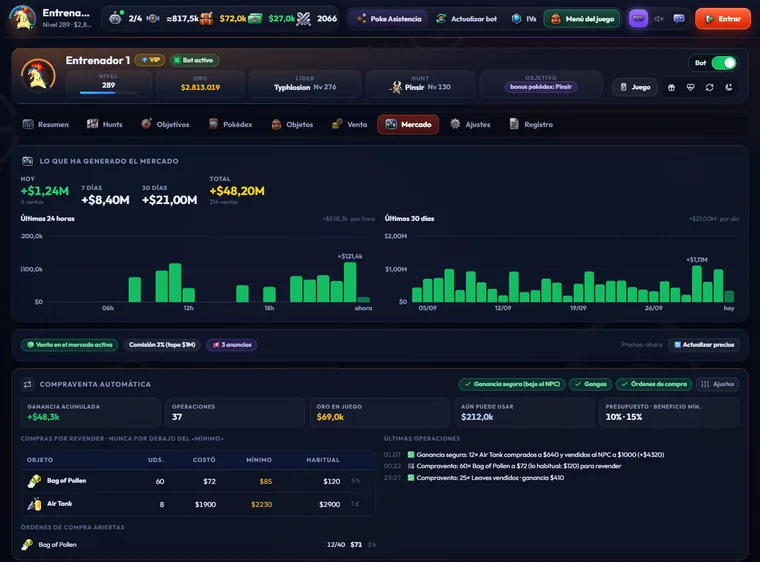The image size is (760, 562).
Task: Click the TOTAL +$48,20M value
Action: click(x=237, y=191)
